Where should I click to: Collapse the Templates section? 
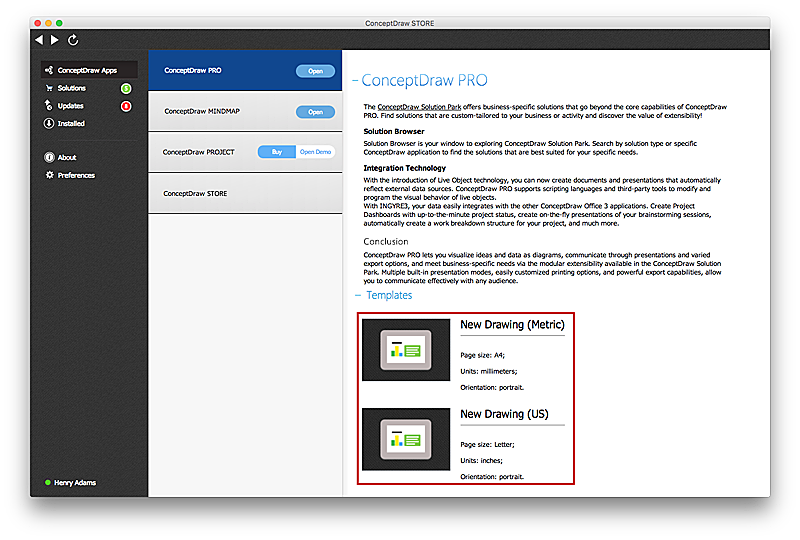358,295
